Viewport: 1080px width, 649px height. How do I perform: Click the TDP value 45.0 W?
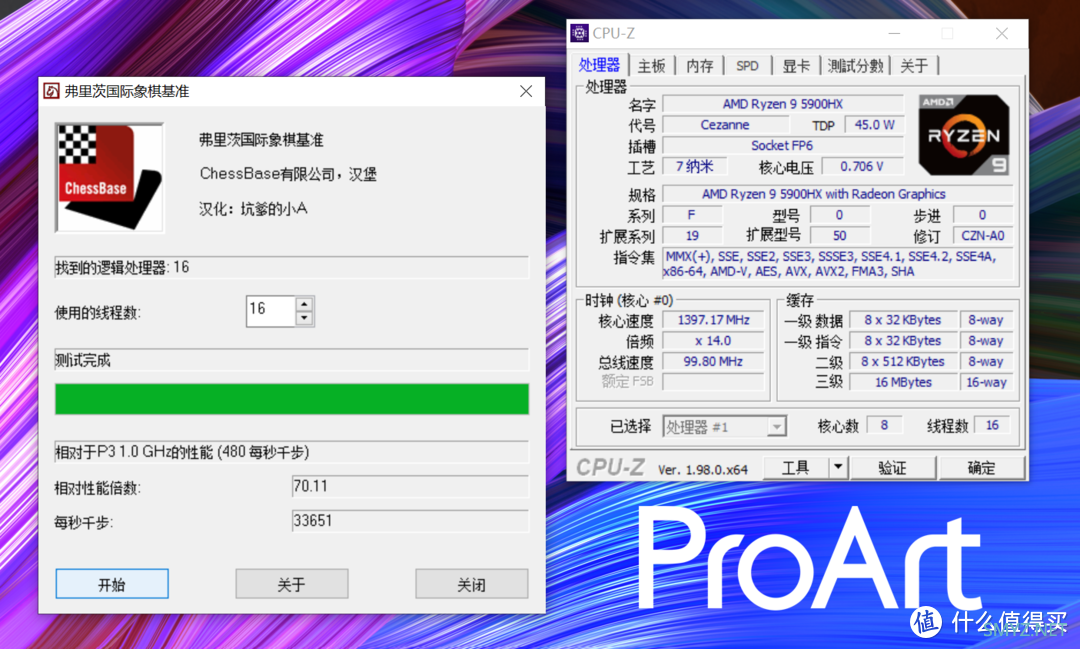[874, 125]
